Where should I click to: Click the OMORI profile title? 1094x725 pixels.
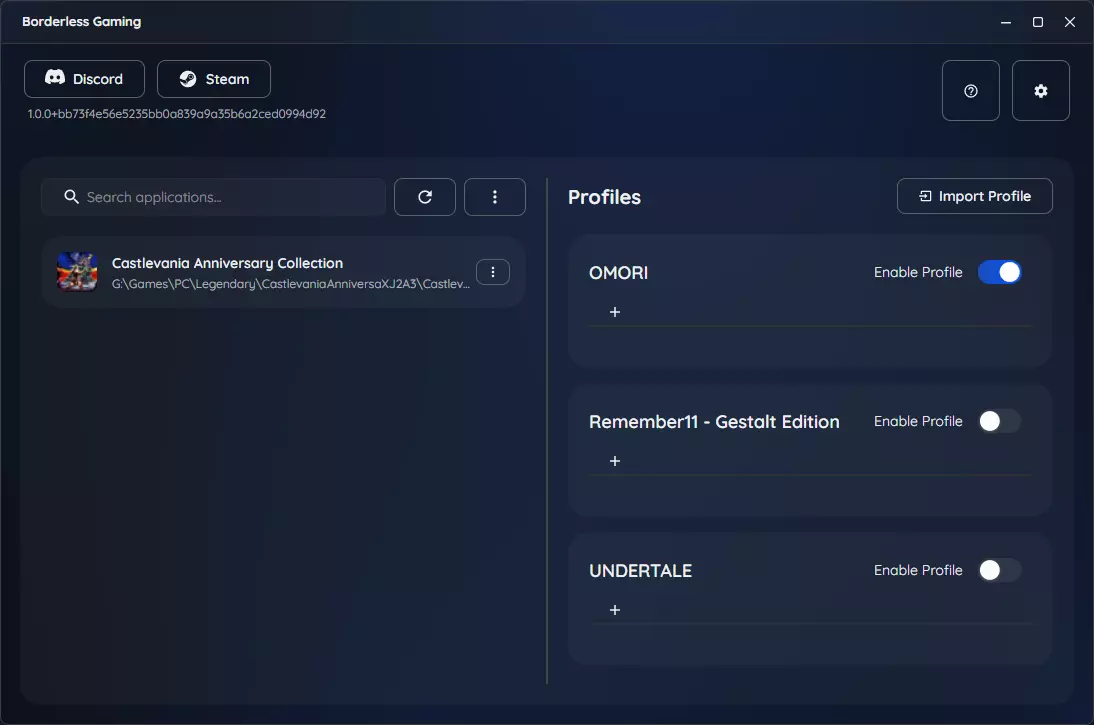(x=618, y=273)
